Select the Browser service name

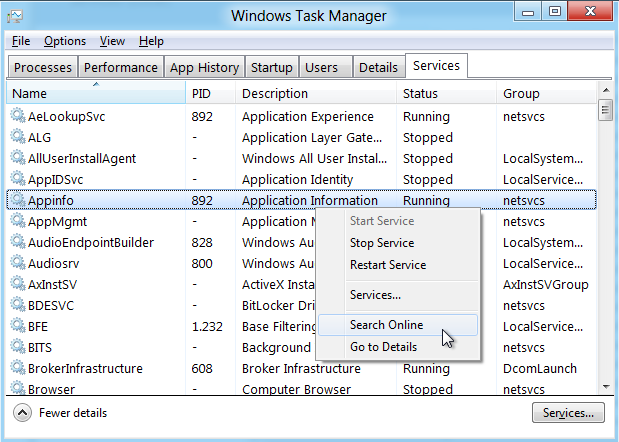point(51,389)
